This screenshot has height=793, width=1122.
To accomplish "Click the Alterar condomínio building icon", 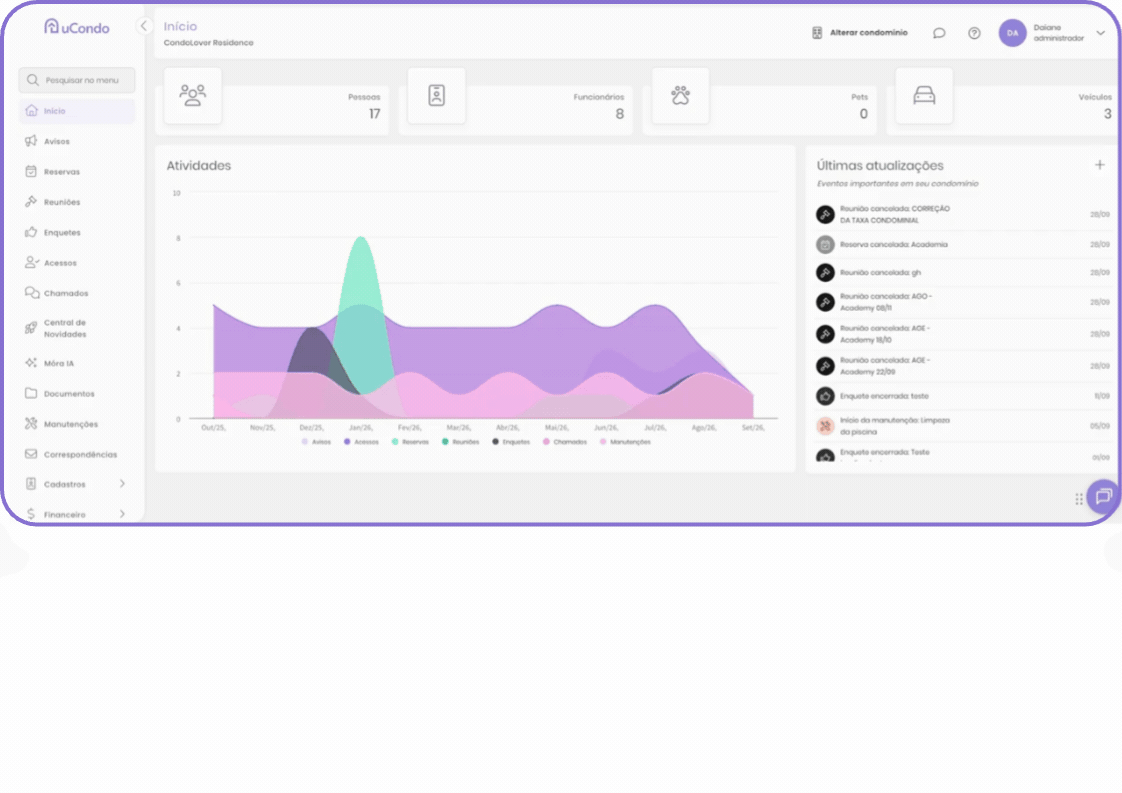I will 817,33.
